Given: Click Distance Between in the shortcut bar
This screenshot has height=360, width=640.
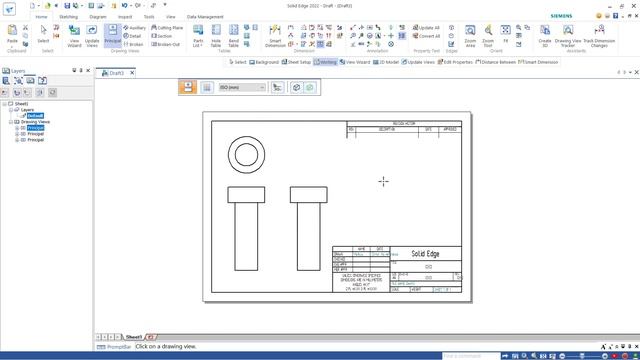Looking at the screenshot, I should (x=495, y=62).
